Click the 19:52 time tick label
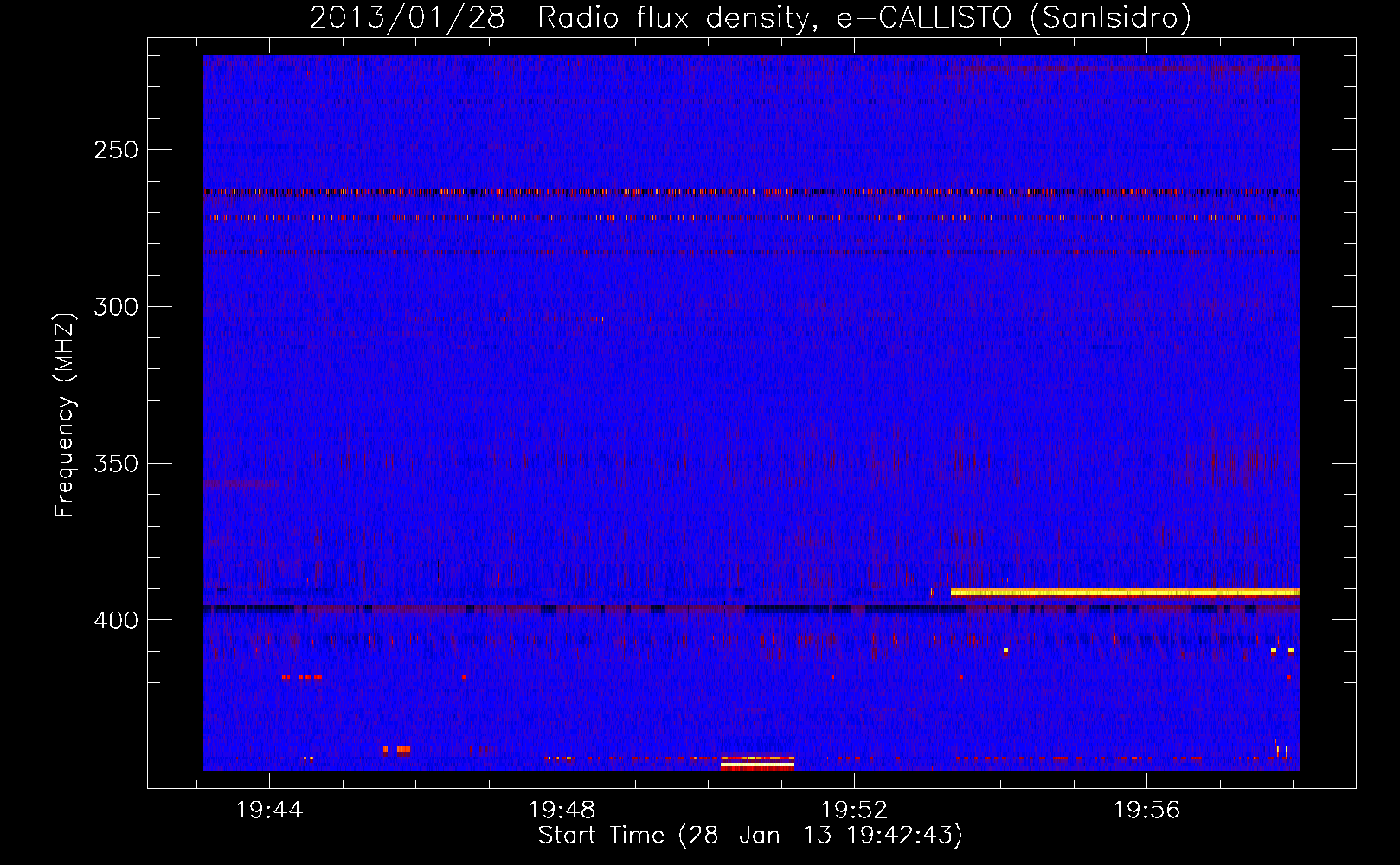The width and height of the screenshot is (1400, 865). coord(854,810)
